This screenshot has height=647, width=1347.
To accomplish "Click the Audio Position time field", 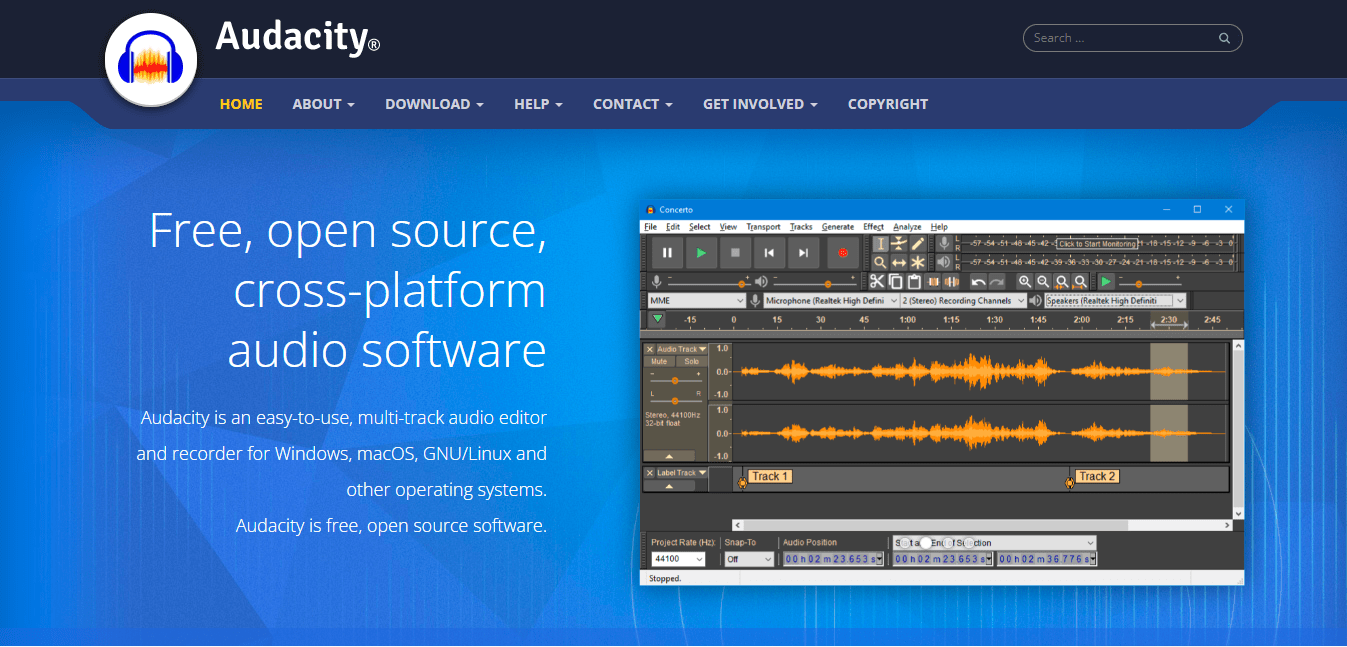I will (x=833, y=558).
